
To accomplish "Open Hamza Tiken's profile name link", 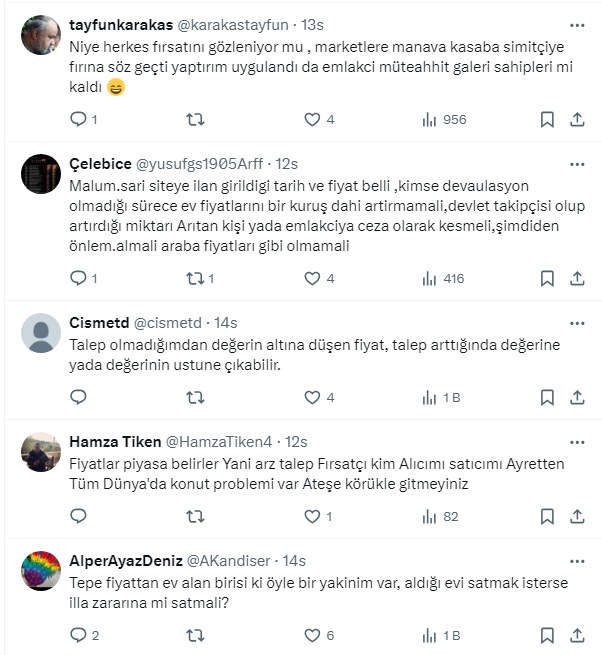I will tap(108, 441).
